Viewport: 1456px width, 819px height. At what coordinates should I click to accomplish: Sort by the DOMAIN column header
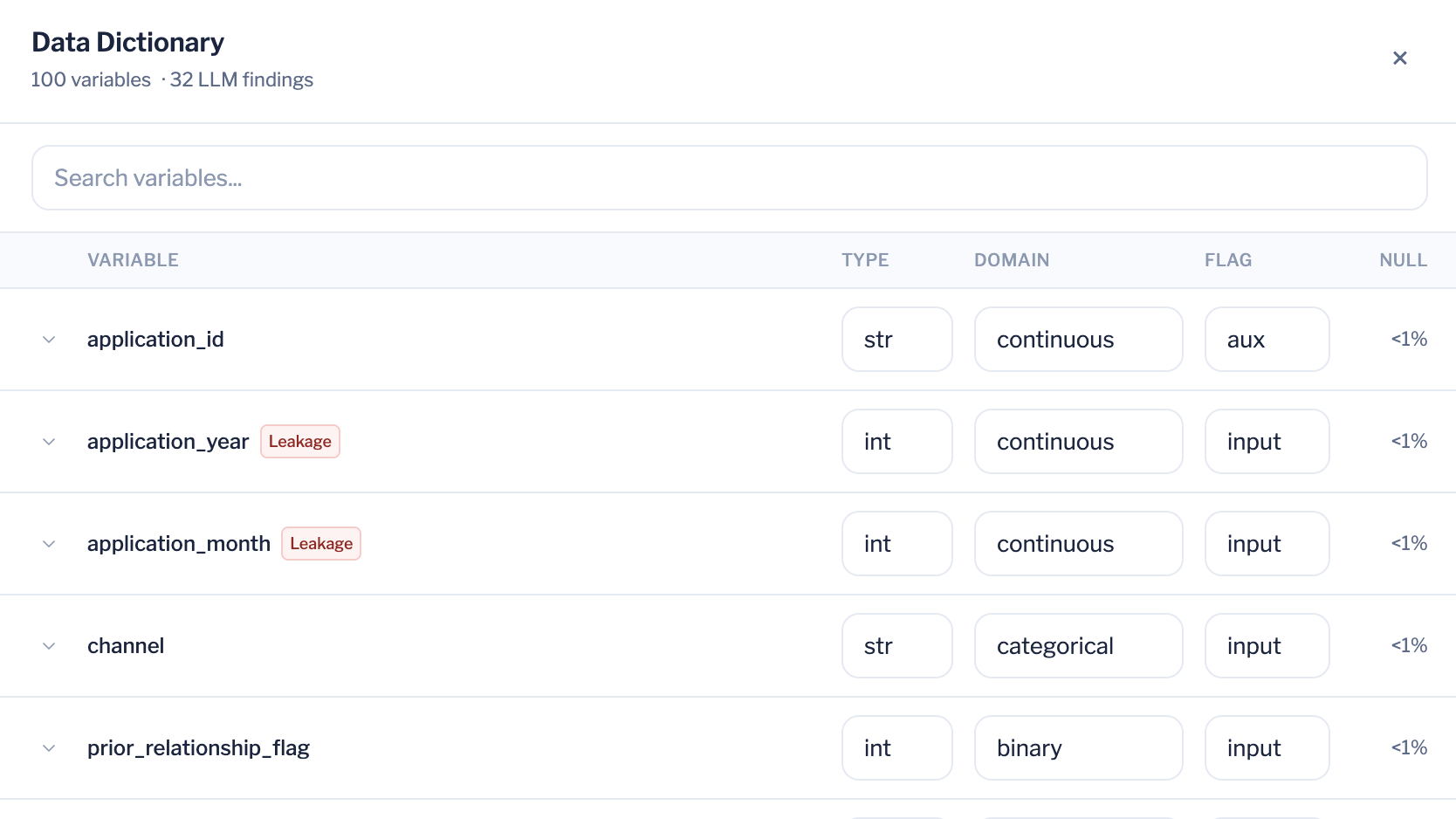coord(1012,260)
